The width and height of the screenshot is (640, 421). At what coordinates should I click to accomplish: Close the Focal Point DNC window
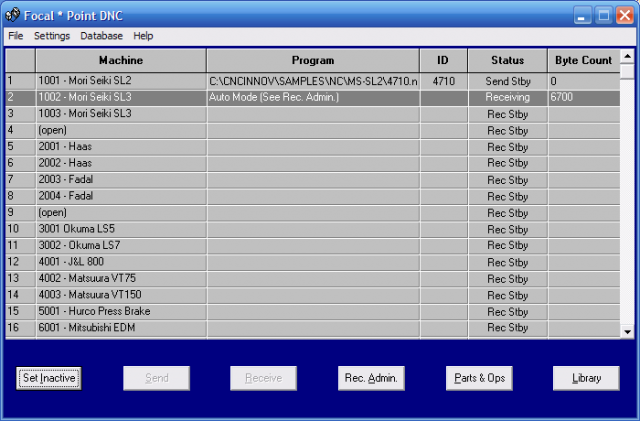625,16
